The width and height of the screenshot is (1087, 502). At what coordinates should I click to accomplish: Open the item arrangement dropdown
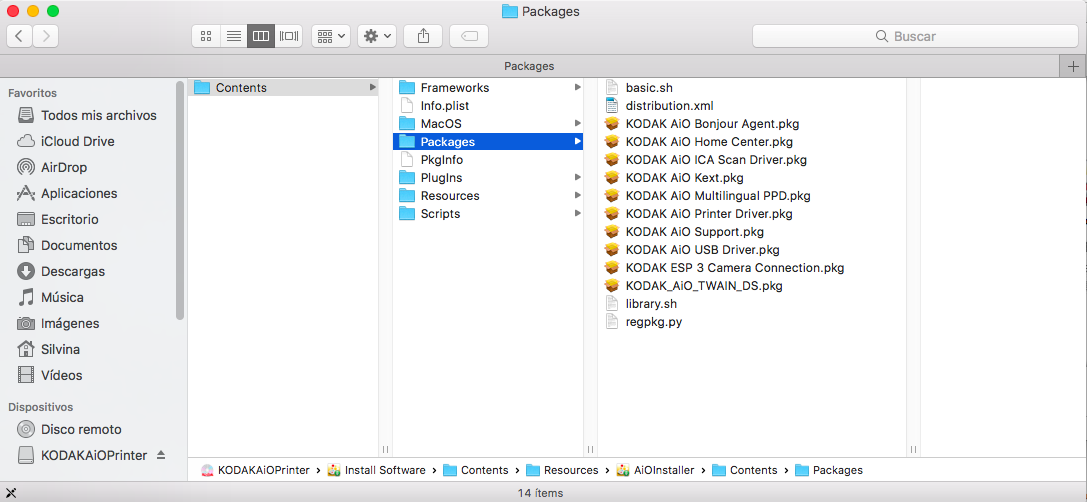pos(331,36)
